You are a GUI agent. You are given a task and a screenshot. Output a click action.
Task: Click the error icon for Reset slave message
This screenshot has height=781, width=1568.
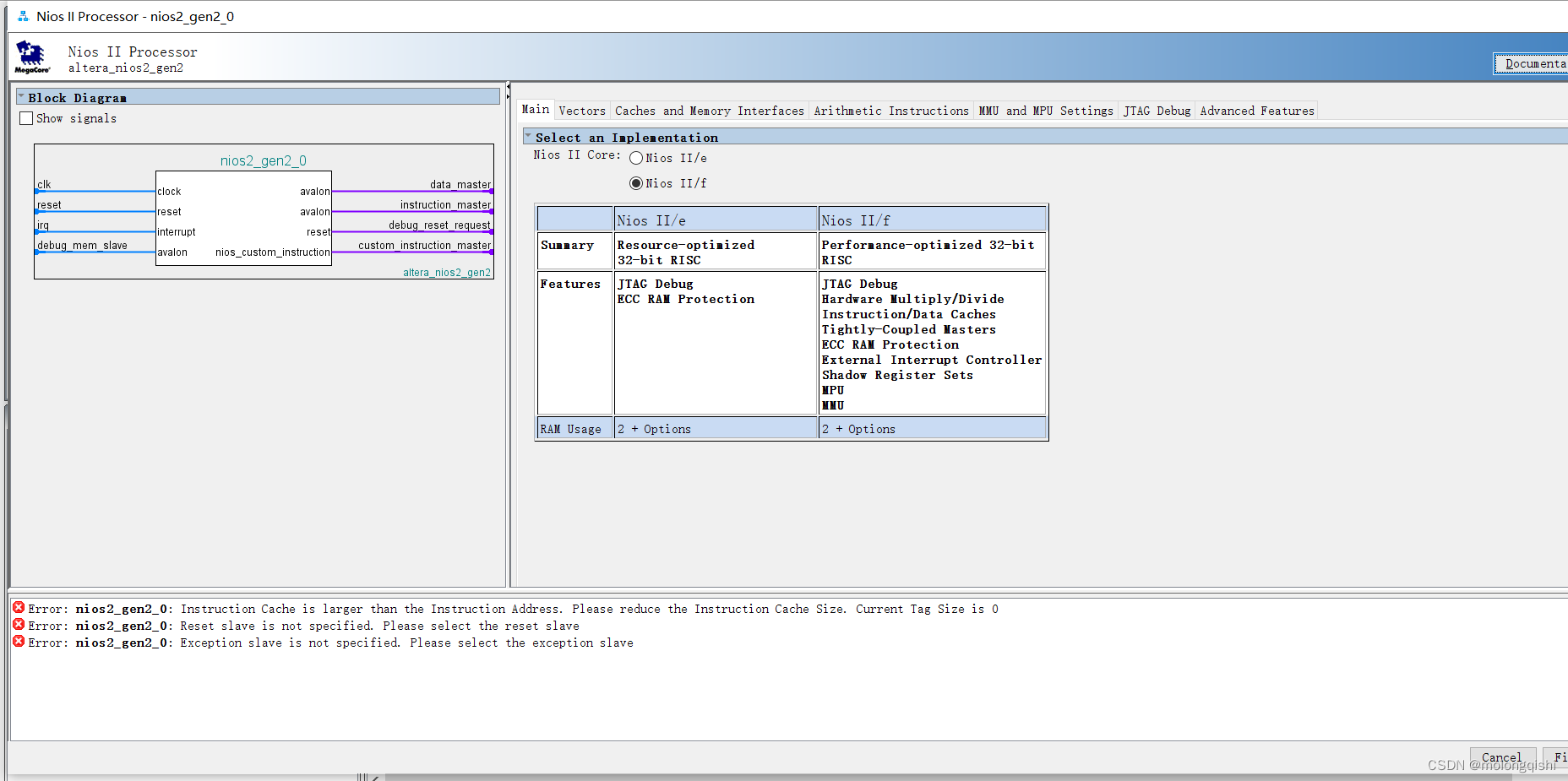(x=19, y=625)
